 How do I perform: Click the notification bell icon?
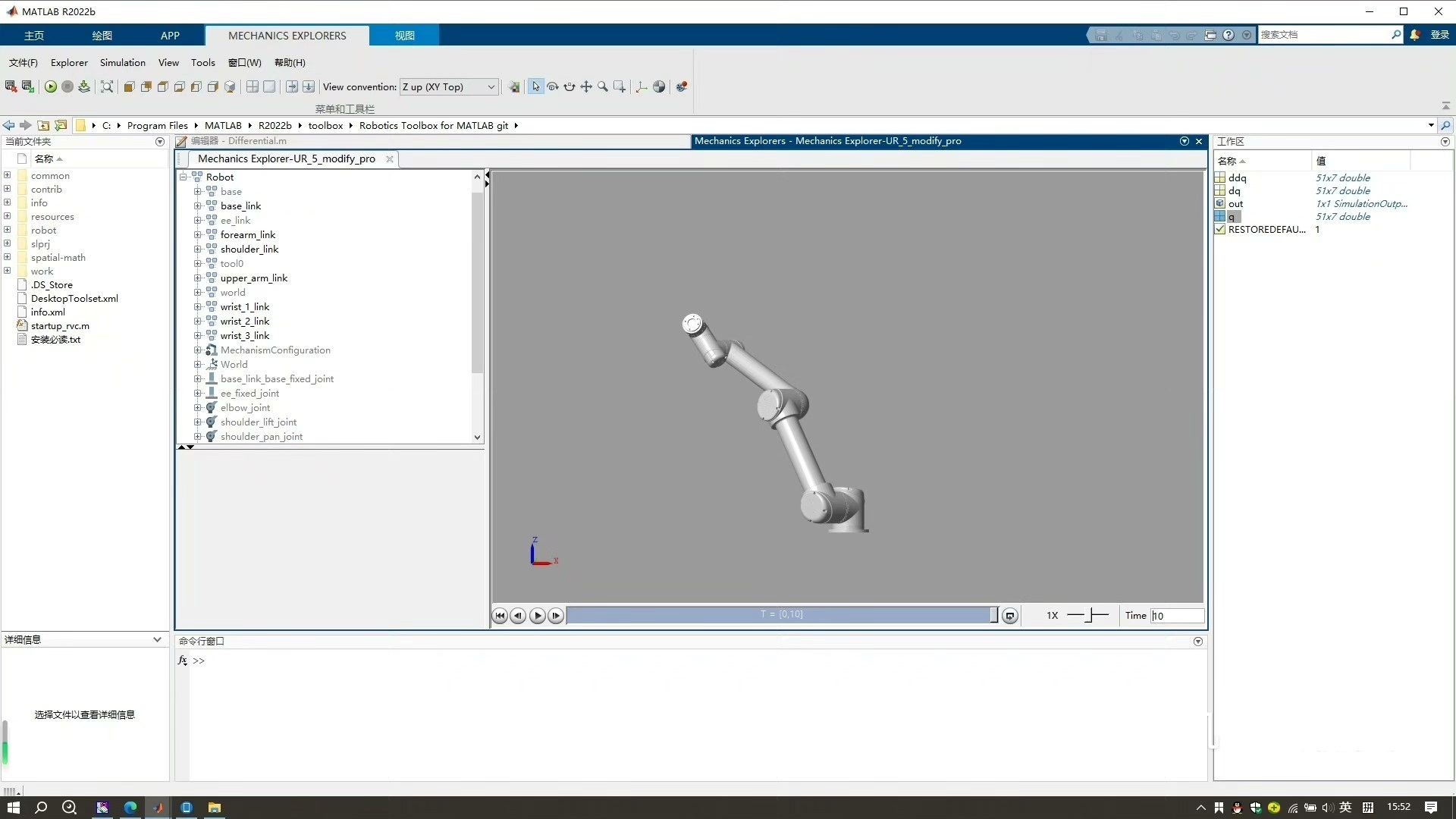coord(1415,35)
